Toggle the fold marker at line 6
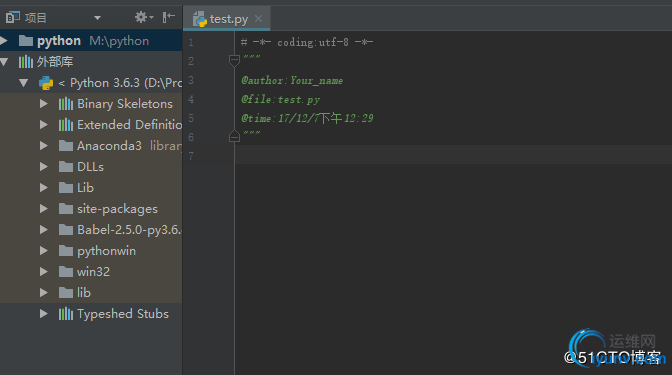This screenshot has width=672, height=375. [x=234, y=136]
